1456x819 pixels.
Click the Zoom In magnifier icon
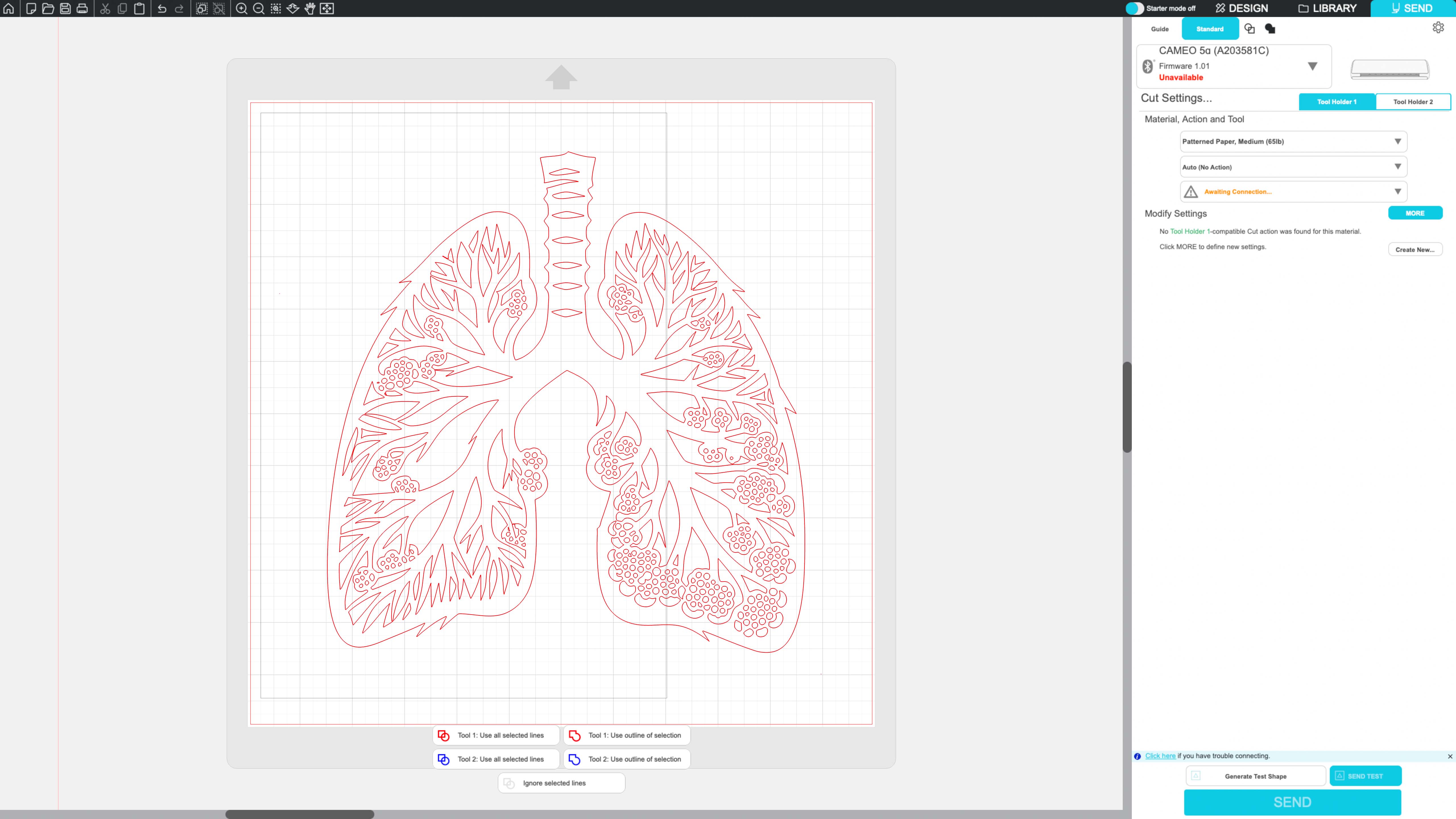coord(241,9)
